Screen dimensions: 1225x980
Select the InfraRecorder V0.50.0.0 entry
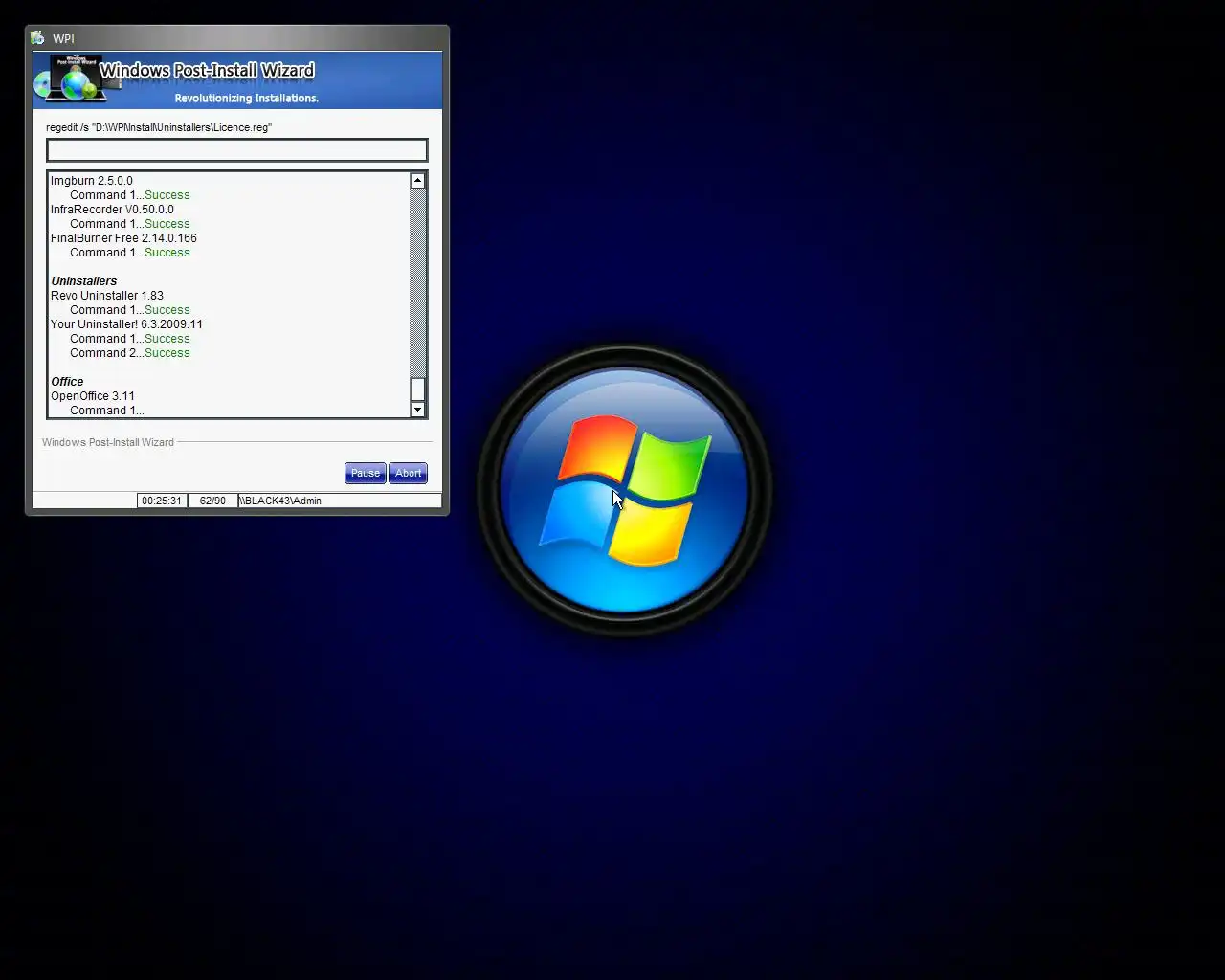(x=113, y=210)
